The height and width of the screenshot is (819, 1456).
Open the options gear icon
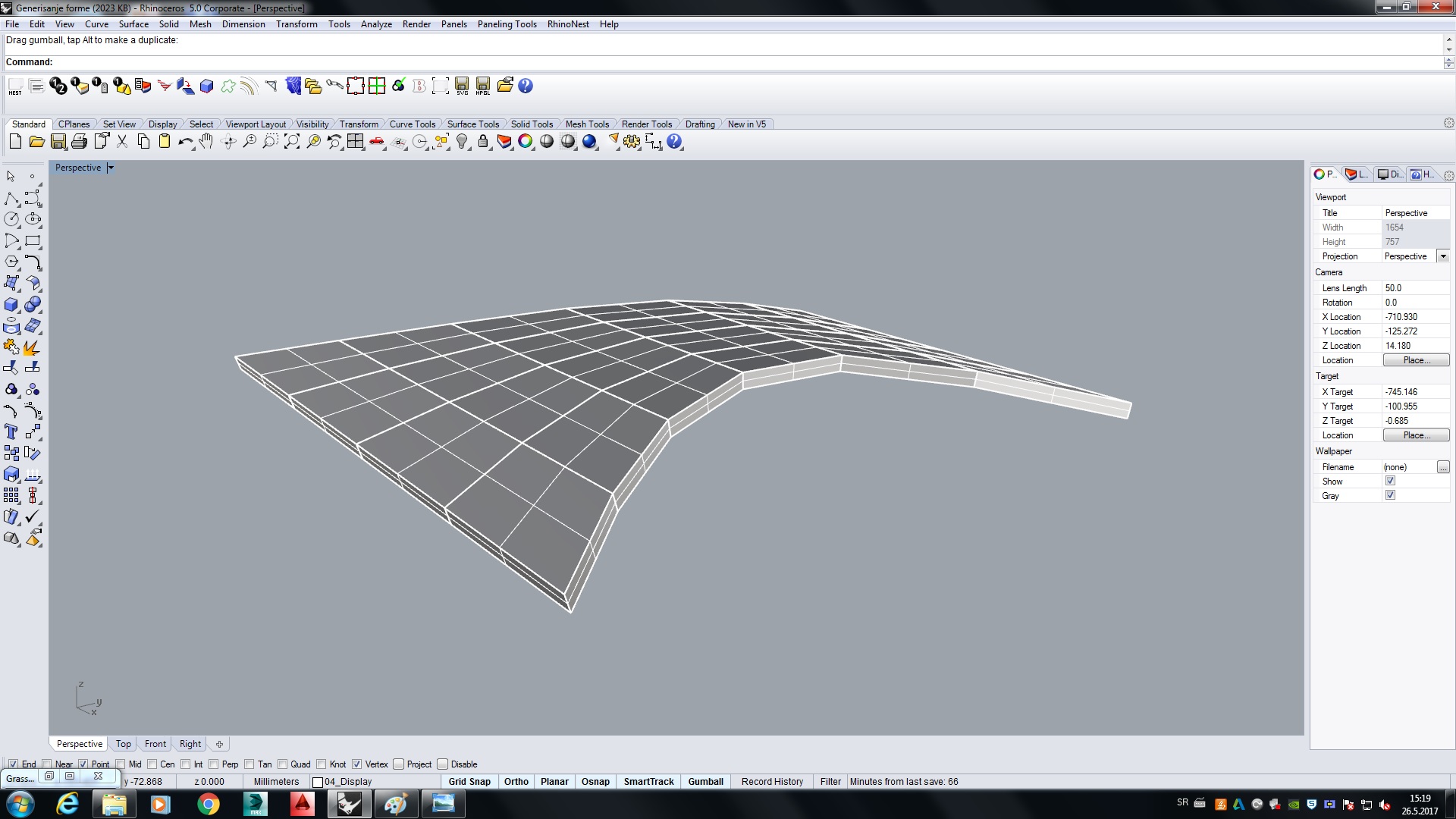[x=632, y=142]
